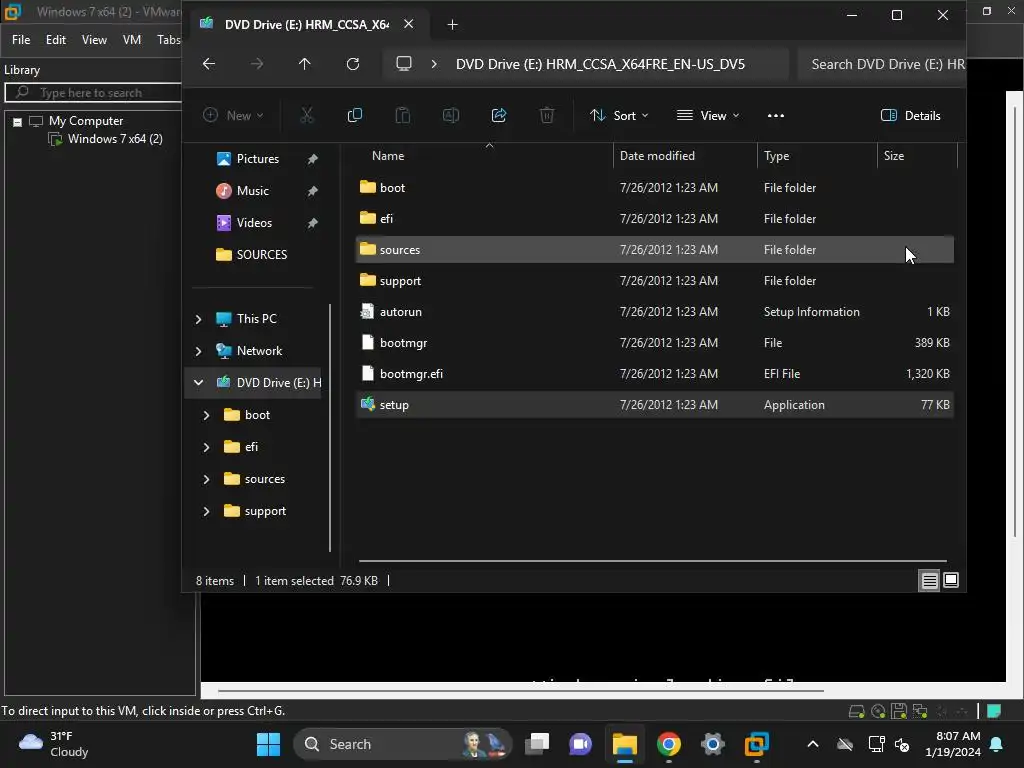Select the autorun setup information file
This screenshot has height=768, width=1024.
(x=654, y=312)
